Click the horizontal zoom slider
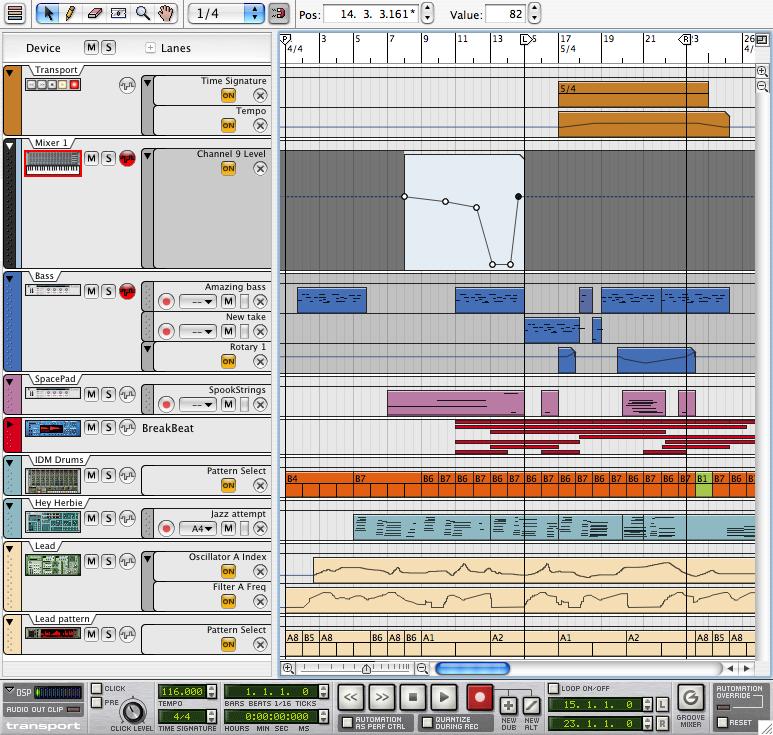This screenshot has width=773, height=735. click(x=366, y=668)
